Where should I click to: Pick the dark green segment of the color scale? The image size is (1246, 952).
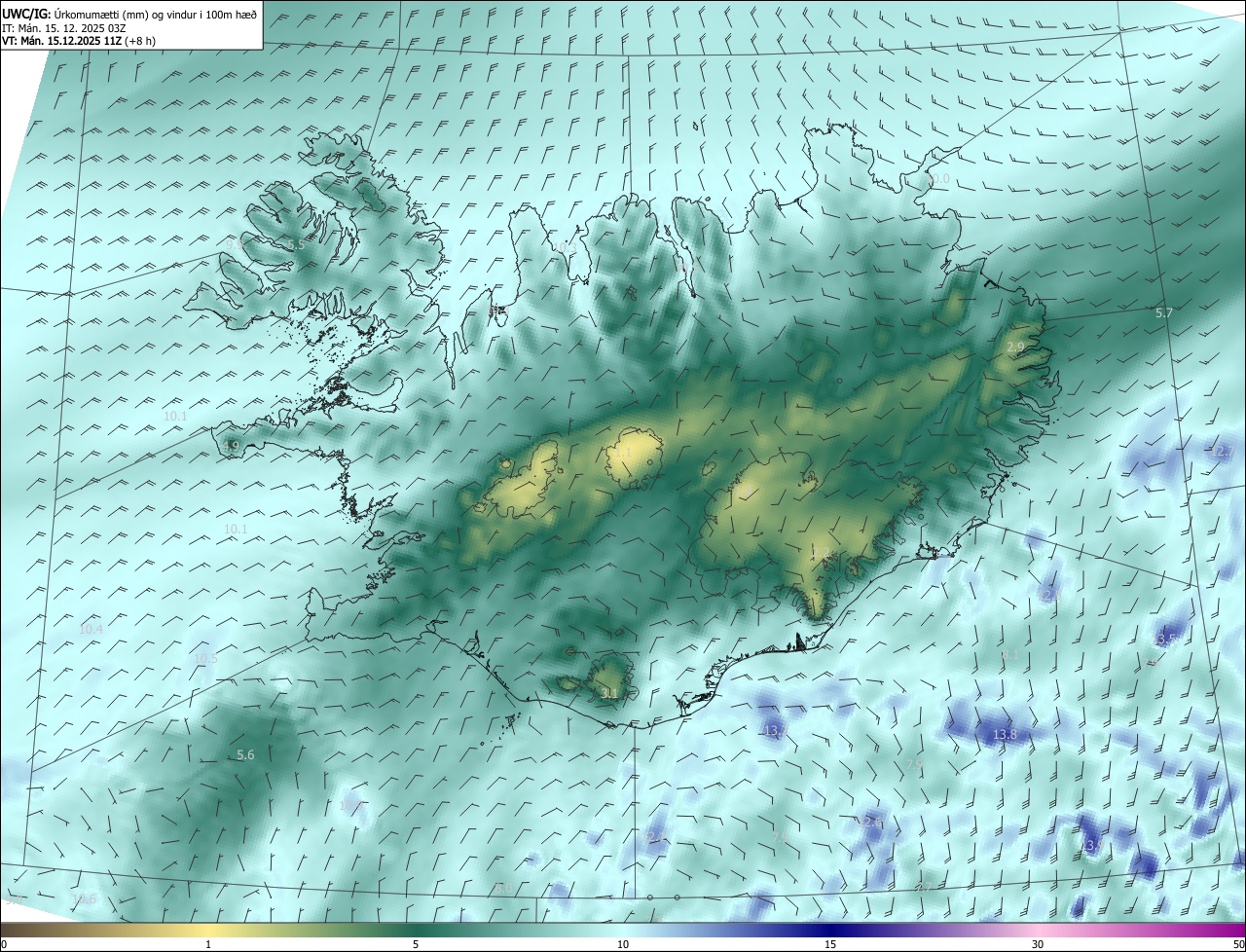[416, 930]
